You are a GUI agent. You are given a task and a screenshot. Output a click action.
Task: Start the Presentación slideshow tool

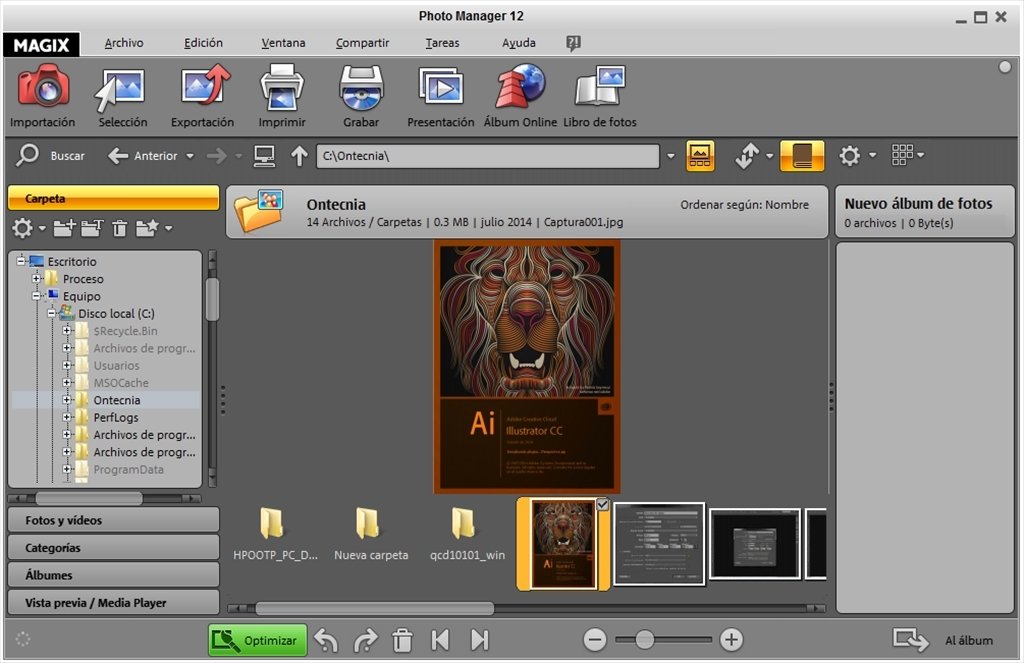[x=440, y=95]
